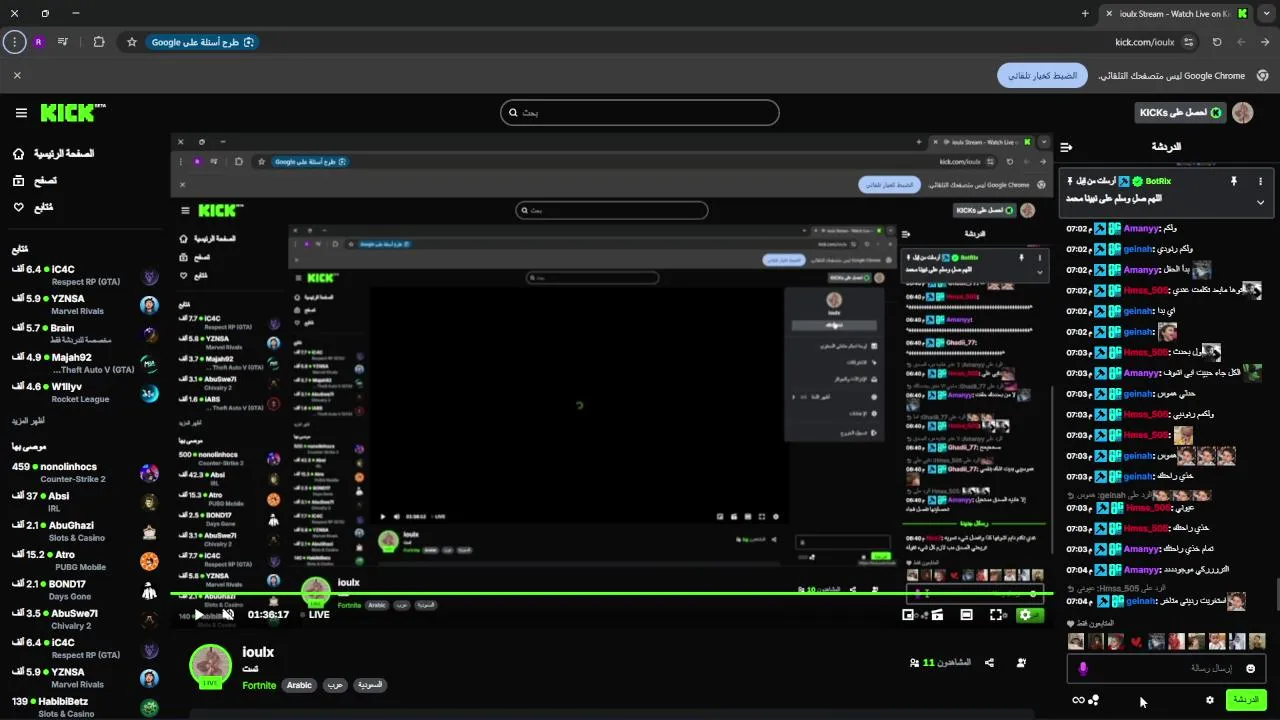This screenshot has width=1280, height=720.
Task: Collapse the chat panel with the arrow icon
Action: coord(1066,147)
